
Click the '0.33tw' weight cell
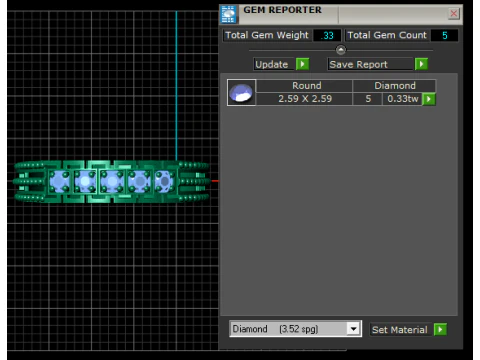pos(402,99)
